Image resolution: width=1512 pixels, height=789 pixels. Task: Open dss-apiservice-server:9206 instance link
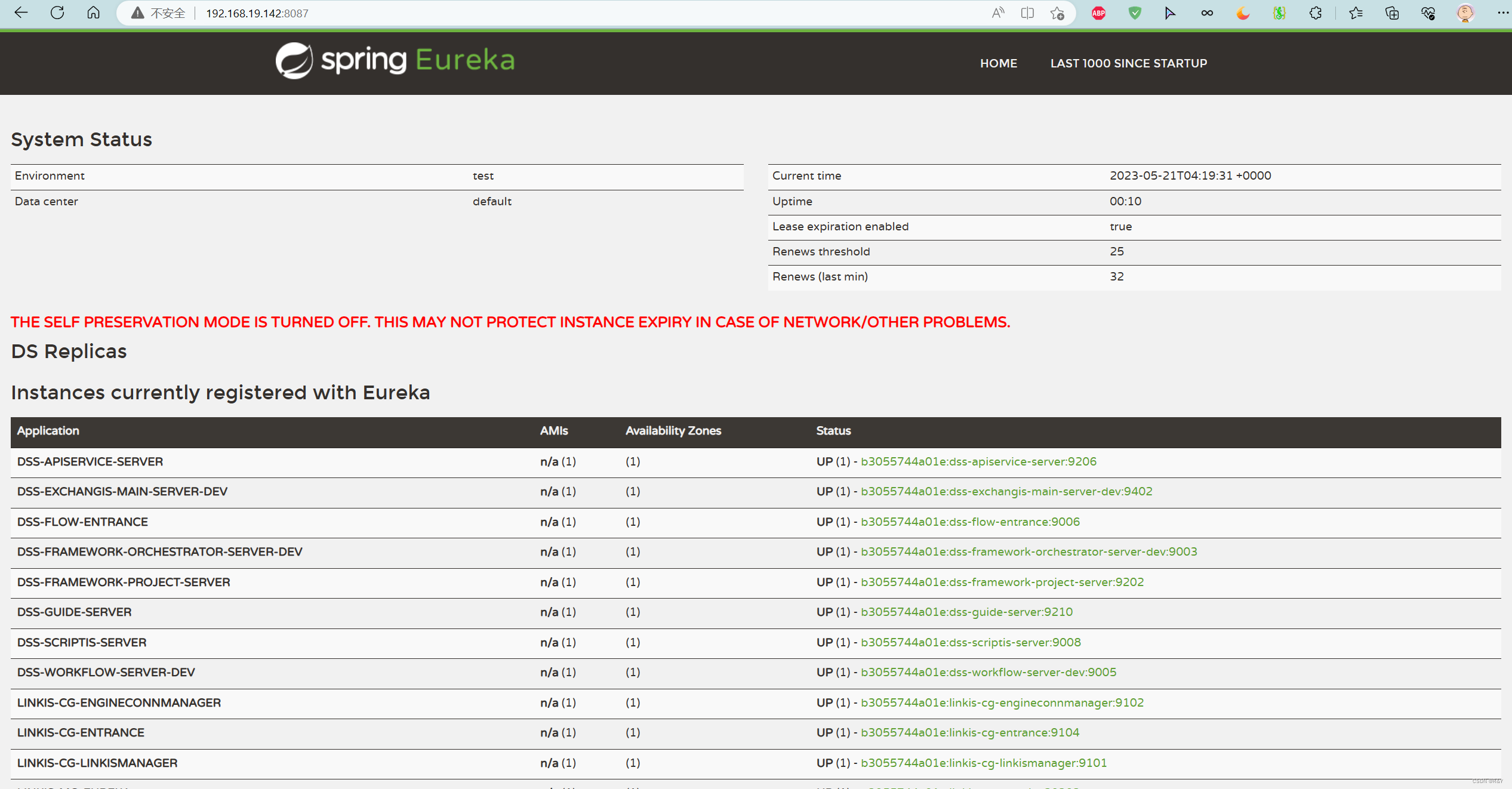[x=978, y=461]
